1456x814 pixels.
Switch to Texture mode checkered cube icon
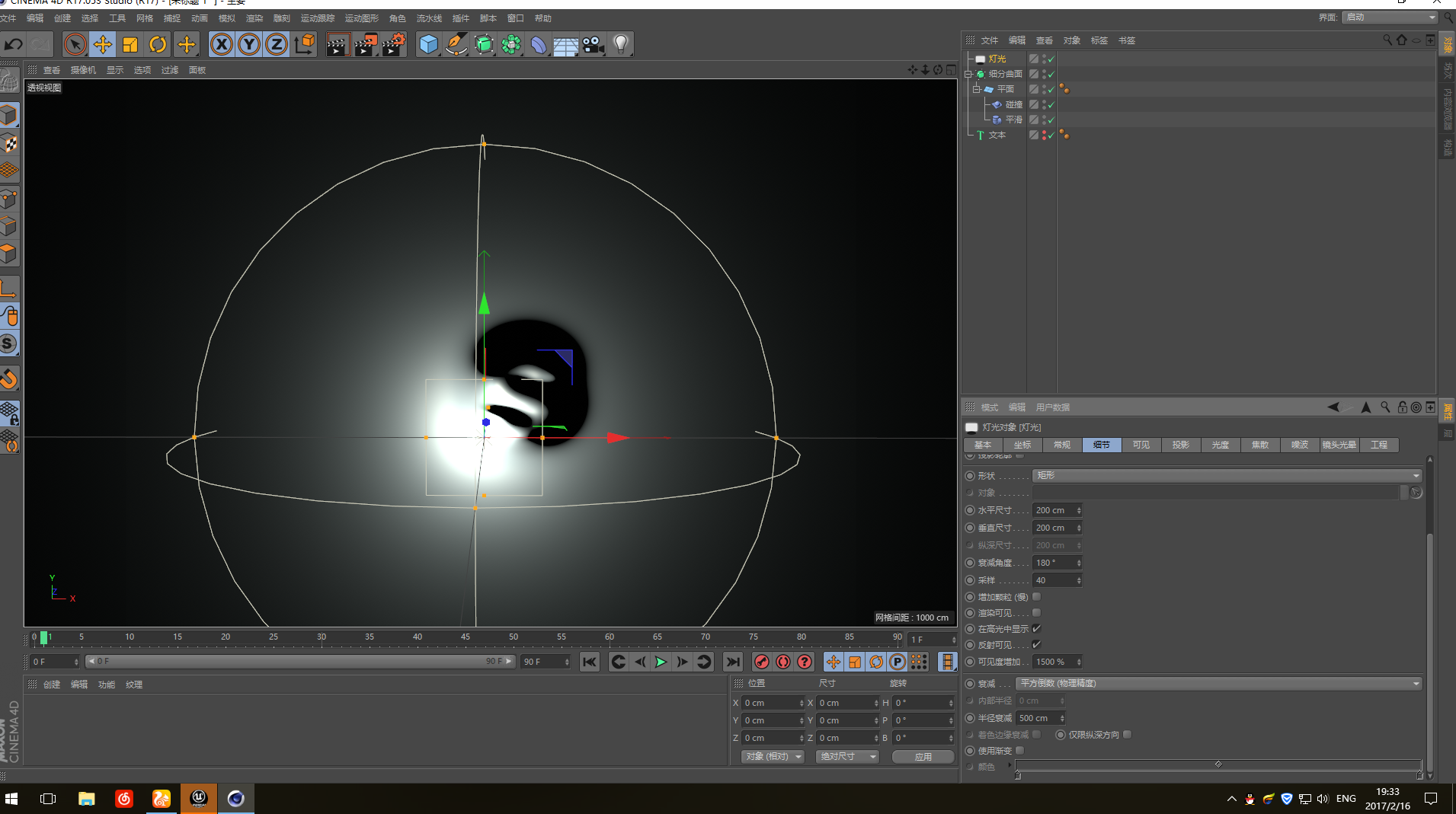[9, 143]
